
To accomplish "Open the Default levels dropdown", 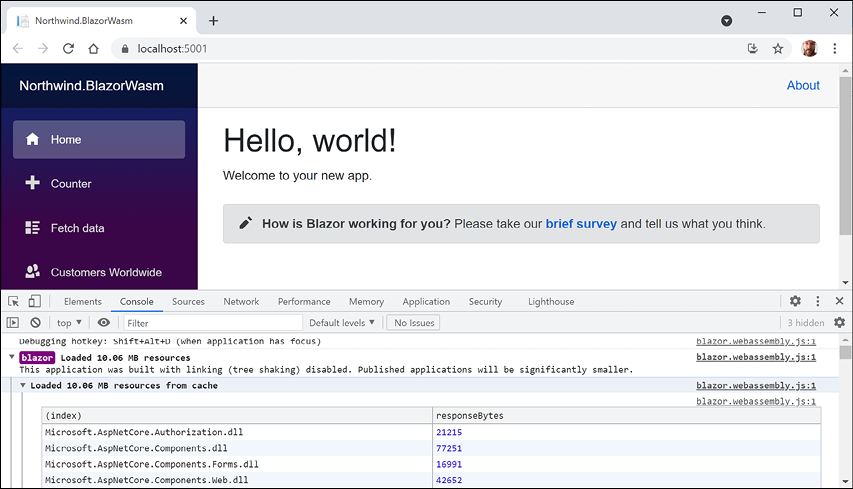I will coord(342,323).
